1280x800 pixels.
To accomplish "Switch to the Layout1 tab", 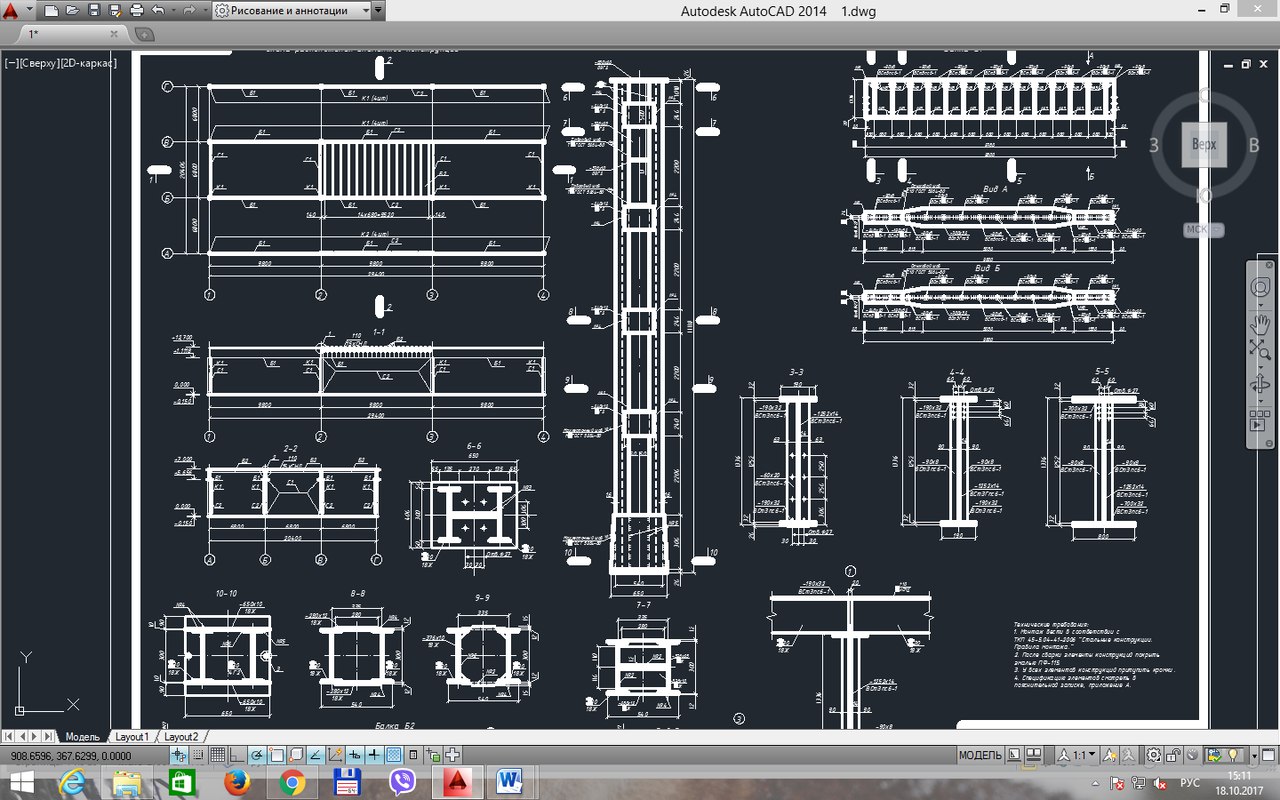I will (133, 737).
